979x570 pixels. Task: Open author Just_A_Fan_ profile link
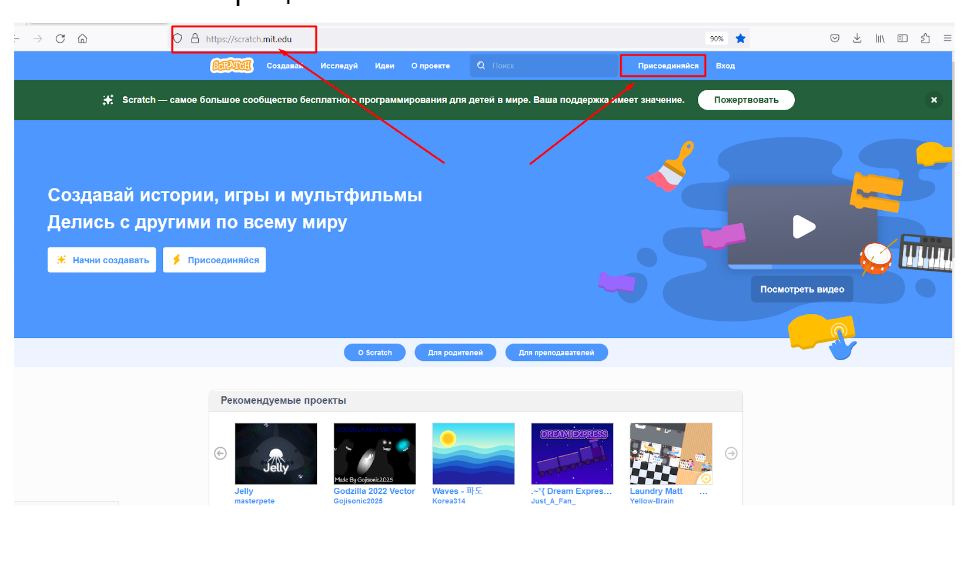553,501
